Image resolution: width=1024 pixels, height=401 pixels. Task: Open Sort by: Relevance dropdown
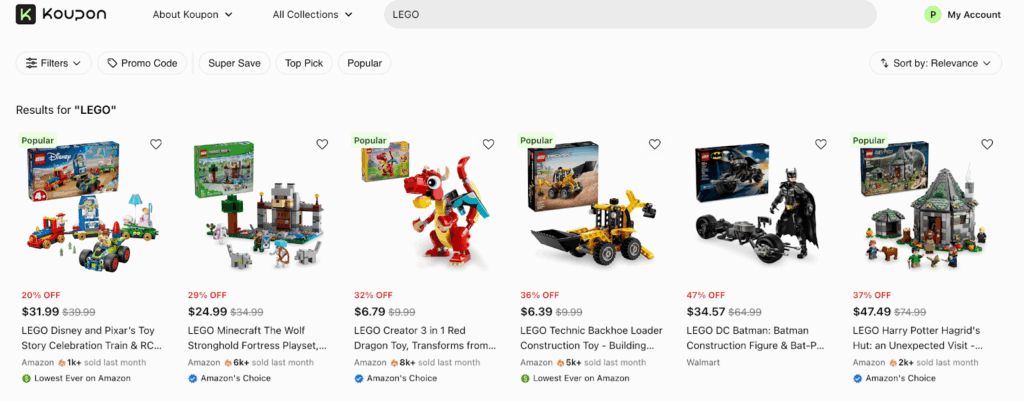pyautogui.click(x=935, y=63)
